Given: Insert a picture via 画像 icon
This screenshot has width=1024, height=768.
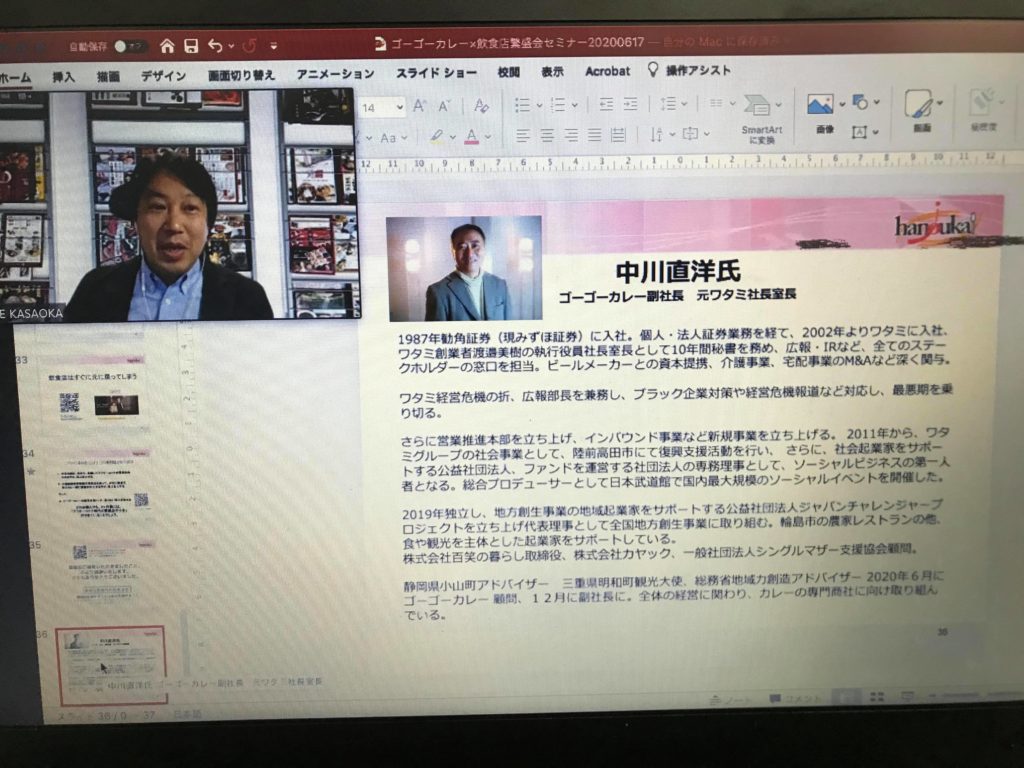Looking at the screenshot, I should pyautogui.click(x=820, y=104).
